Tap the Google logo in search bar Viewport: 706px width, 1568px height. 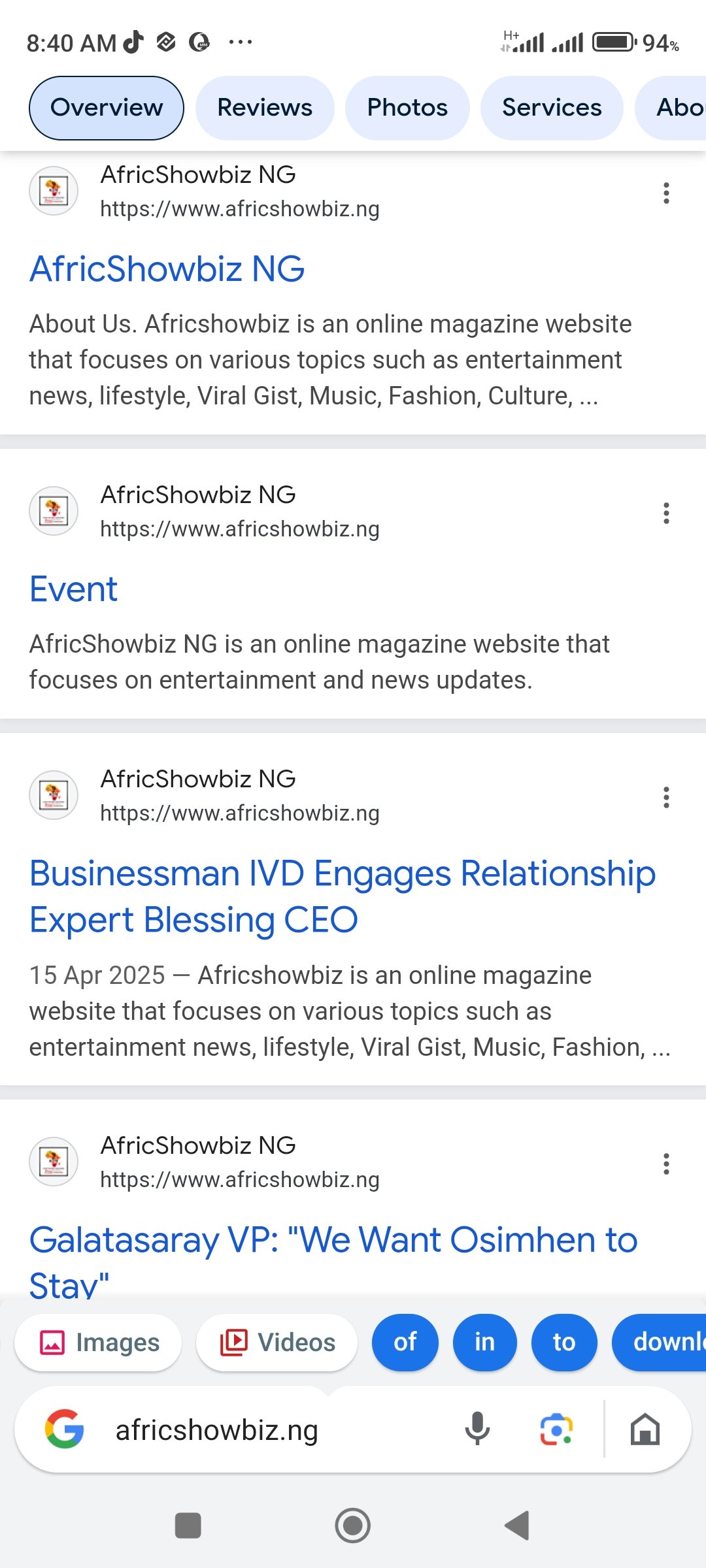click(64, 1429)
